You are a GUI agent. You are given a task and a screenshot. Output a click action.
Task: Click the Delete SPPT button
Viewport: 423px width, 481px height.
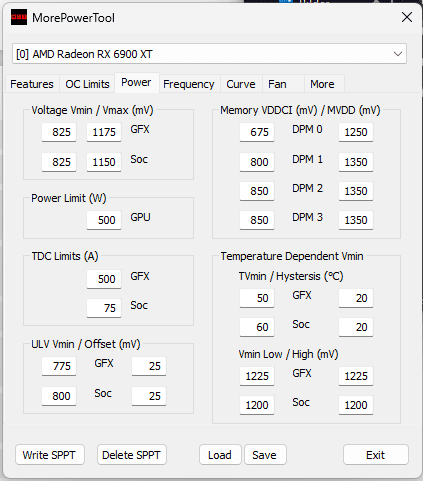coord(132,455)
